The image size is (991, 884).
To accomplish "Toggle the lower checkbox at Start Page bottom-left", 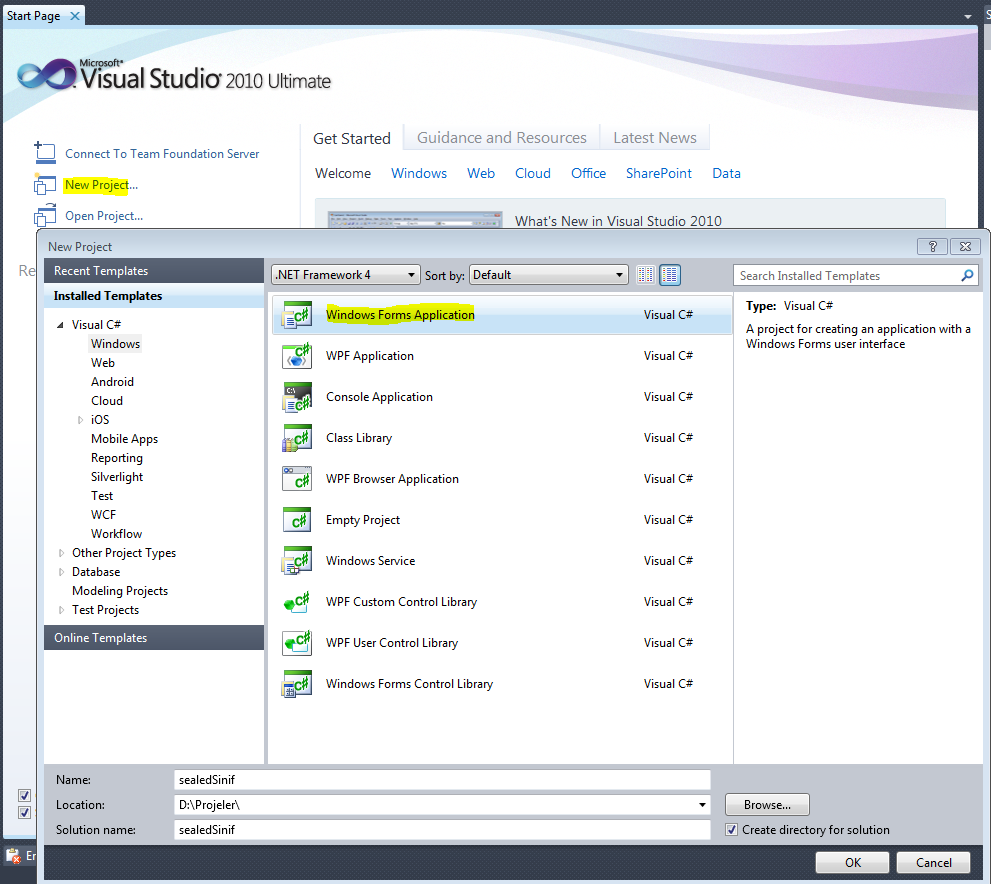I will coord(25,813).
